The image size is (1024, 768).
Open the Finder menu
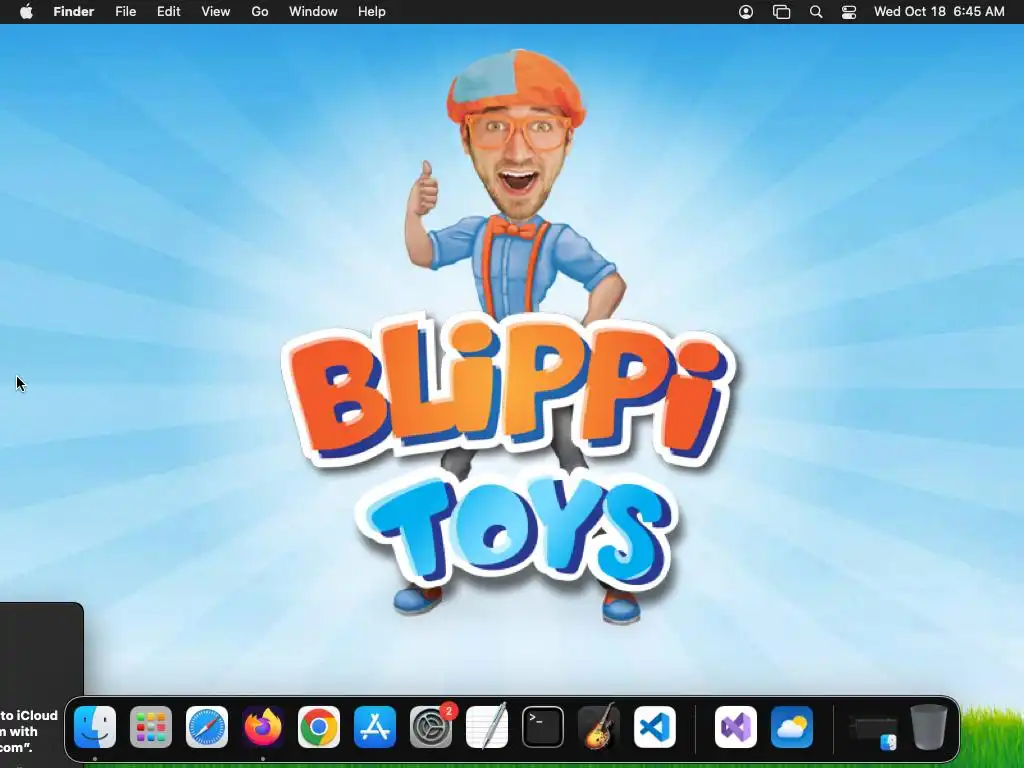[74, 12]
